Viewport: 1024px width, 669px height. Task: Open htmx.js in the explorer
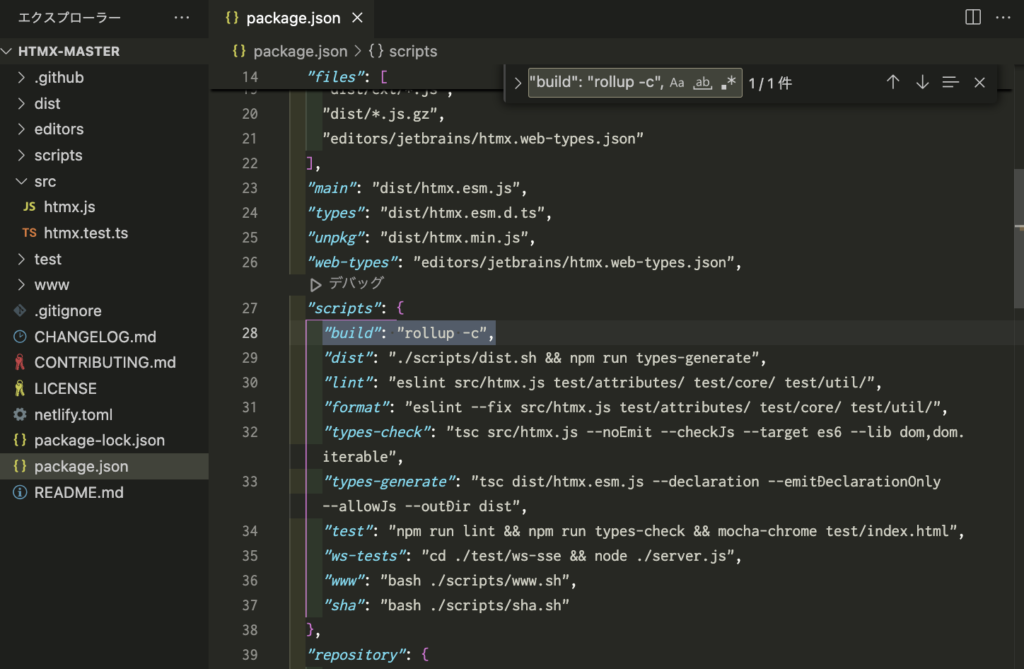(69, 207)
